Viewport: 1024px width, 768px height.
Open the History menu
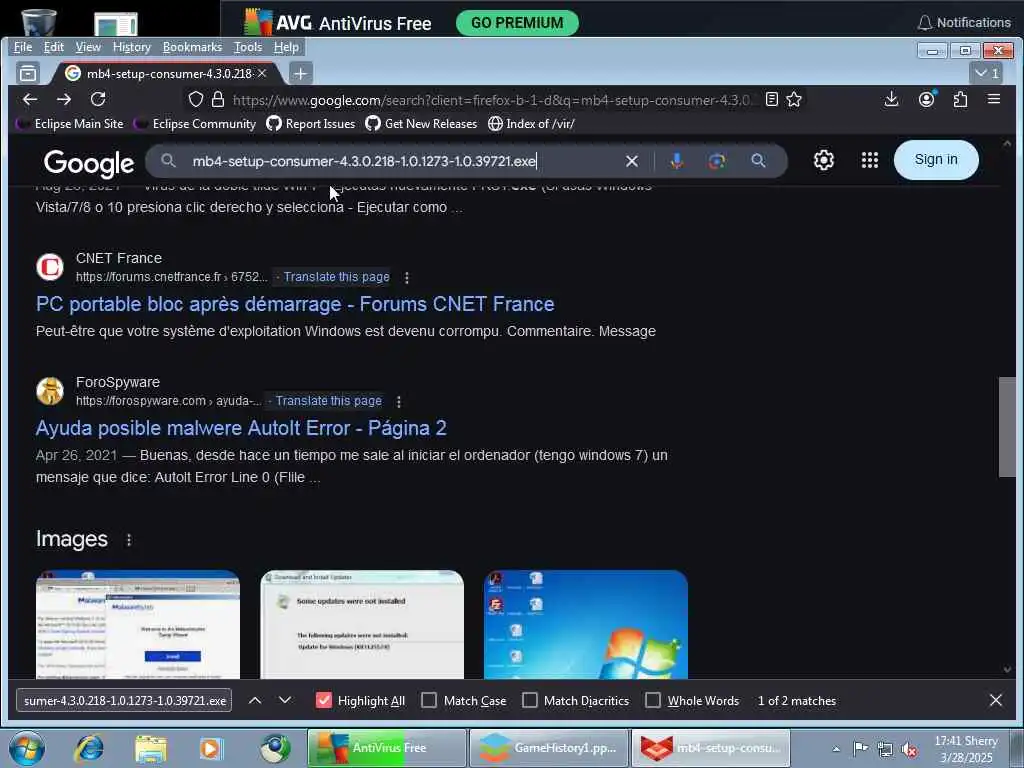click(132, 47)
